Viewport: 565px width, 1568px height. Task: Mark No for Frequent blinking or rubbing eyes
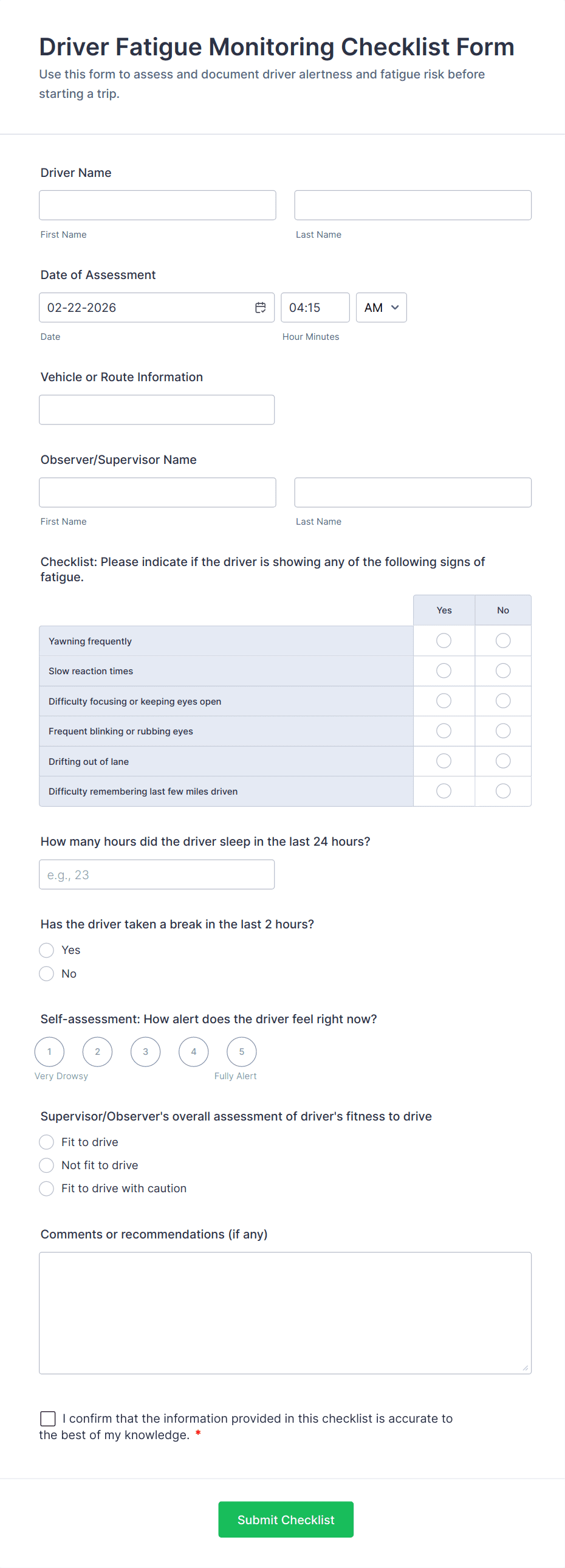click(502, 730)
